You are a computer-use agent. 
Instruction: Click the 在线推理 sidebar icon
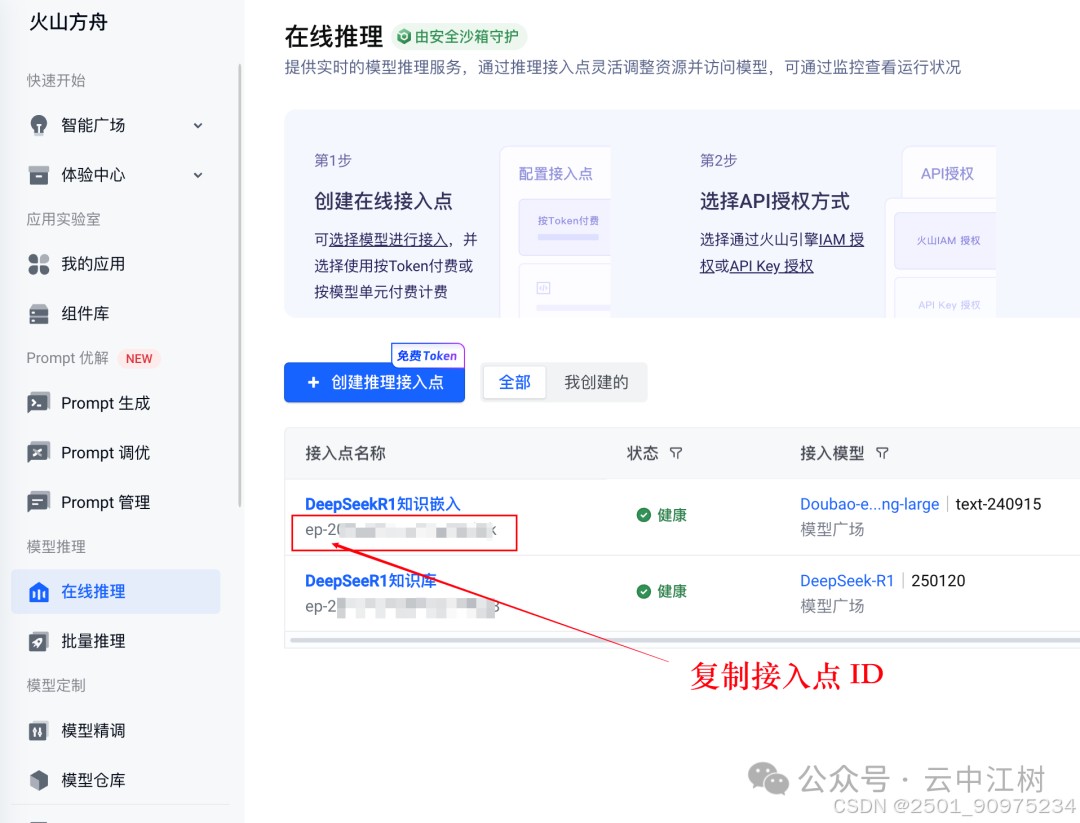39,592
